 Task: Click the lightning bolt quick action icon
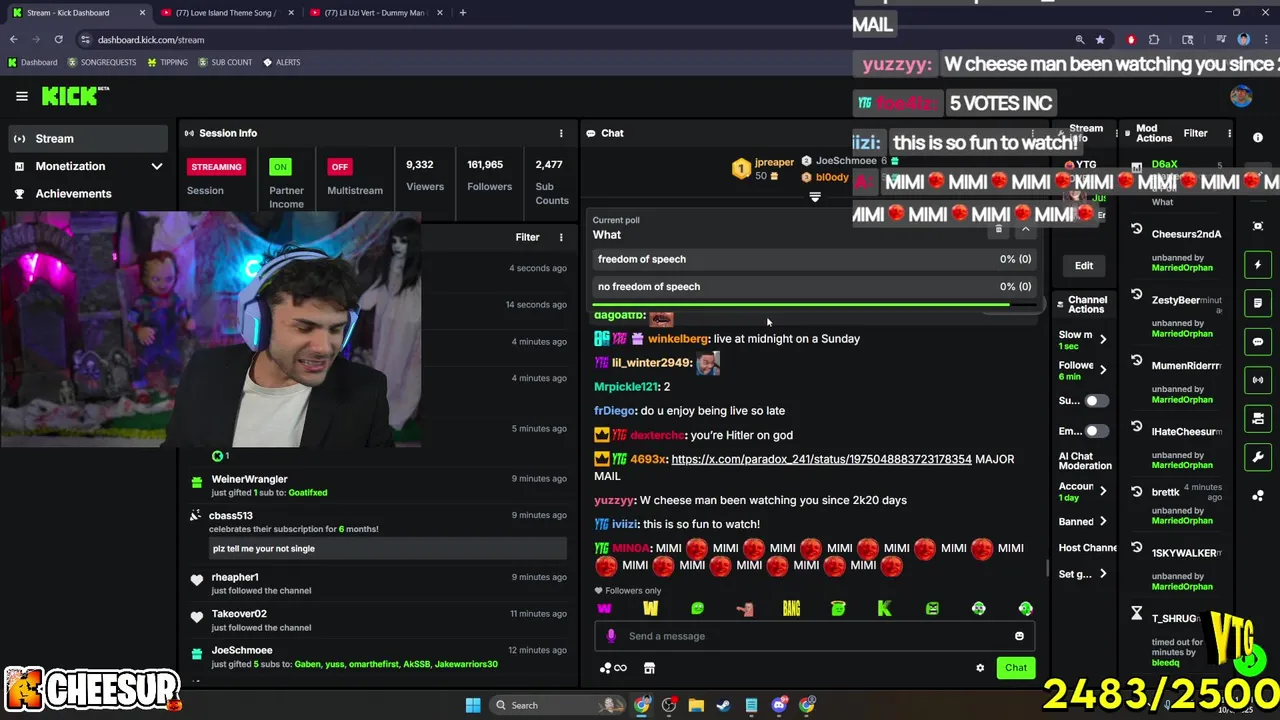coord(1258,265)
